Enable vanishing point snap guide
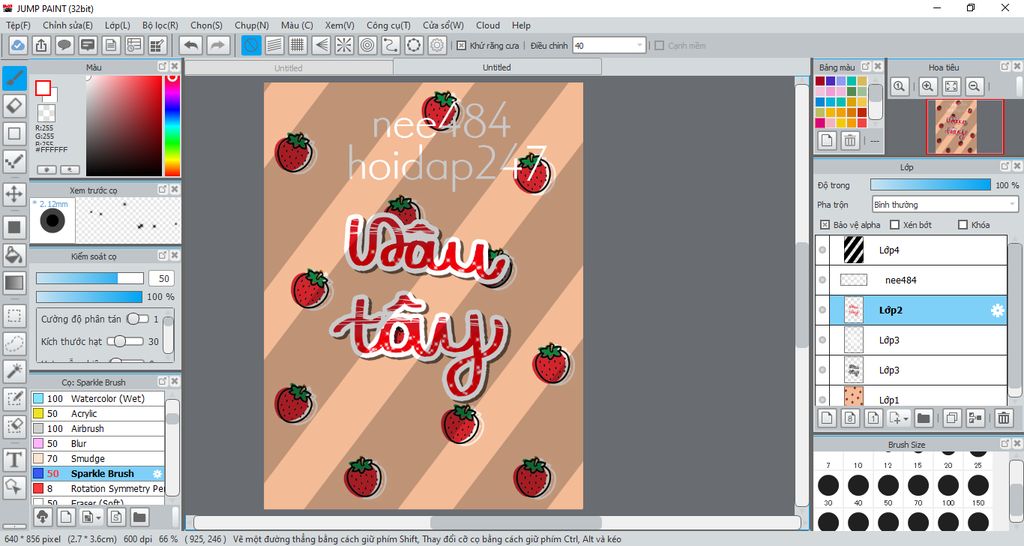 [x=321, y=45]
